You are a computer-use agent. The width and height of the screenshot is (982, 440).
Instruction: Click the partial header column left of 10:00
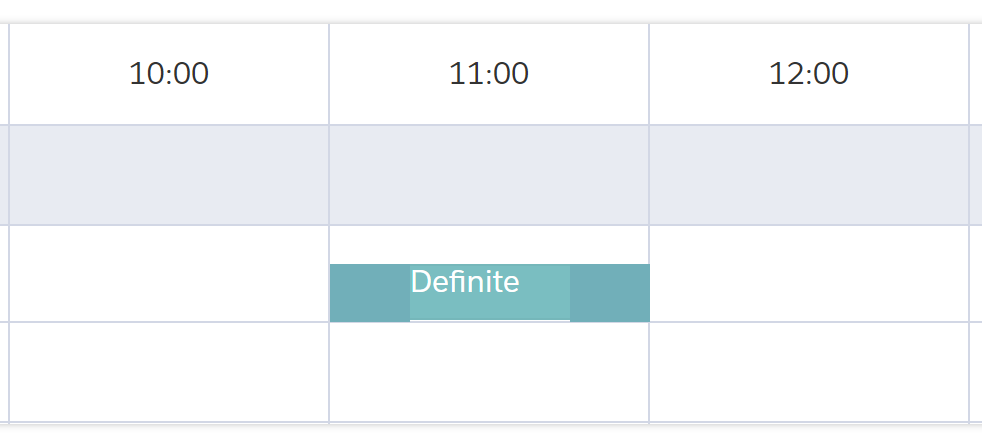pyautogui.click(x=4, y=74)
